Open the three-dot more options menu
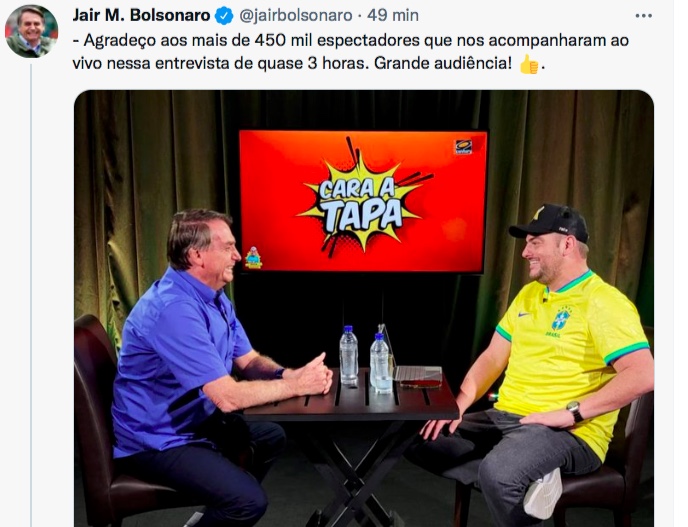688x527 pixels. (x=643, y=16)
